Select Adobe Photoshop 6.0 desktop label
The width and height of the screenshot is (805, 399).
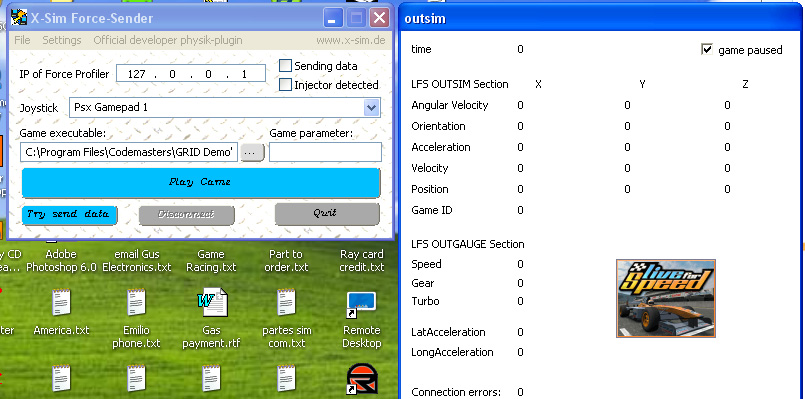(x=61, y=261)
